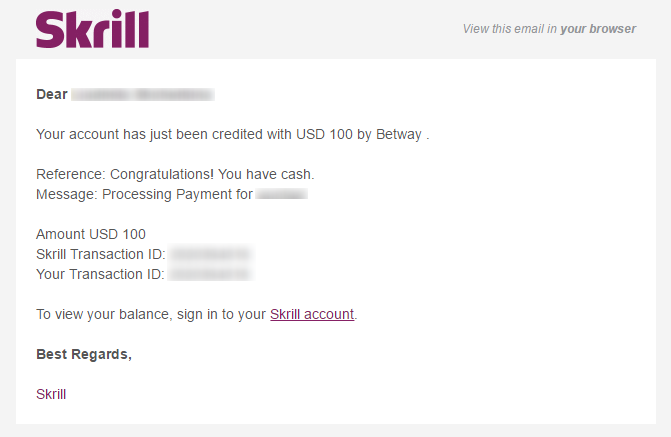The width and height of the screenshot is (671, 437).
Task: Open the 'Skrill account' sign-in link
Action: (312, 314)
